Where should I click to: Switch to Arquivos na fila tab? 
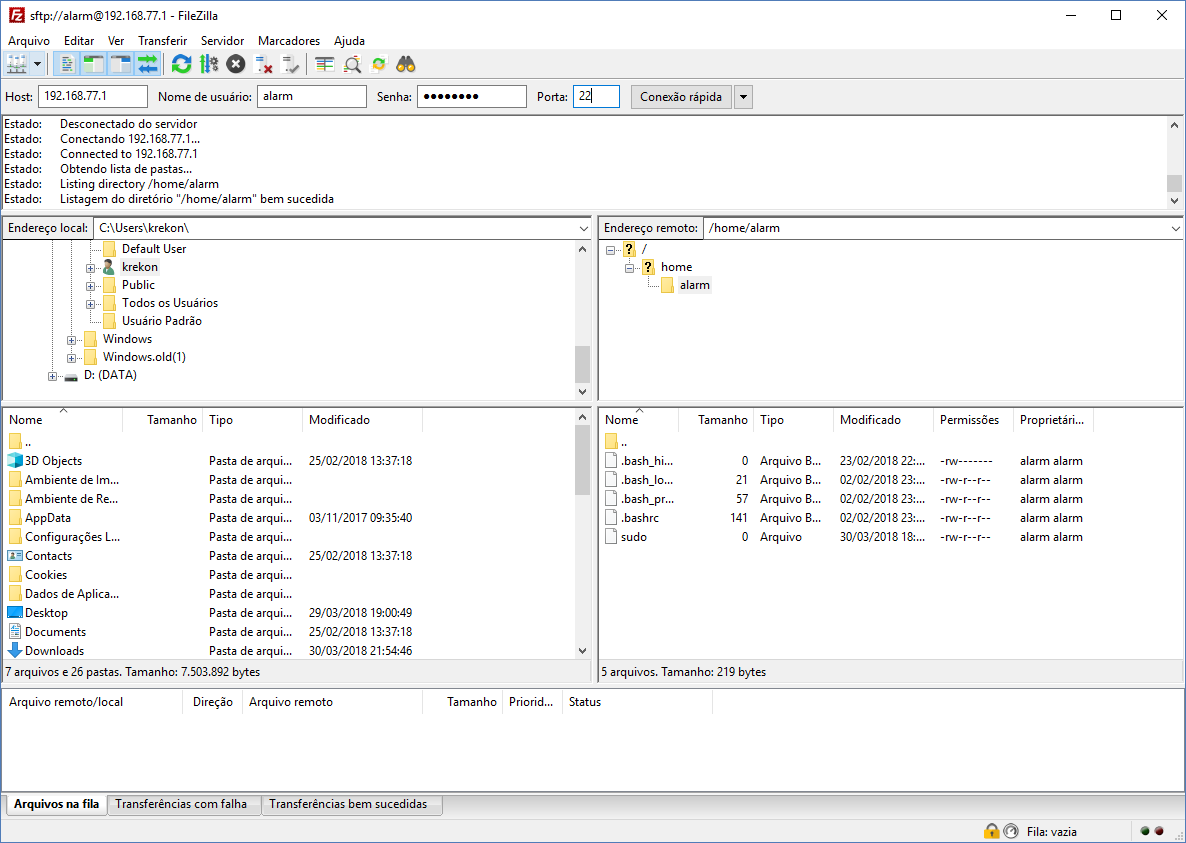[57, 804]
